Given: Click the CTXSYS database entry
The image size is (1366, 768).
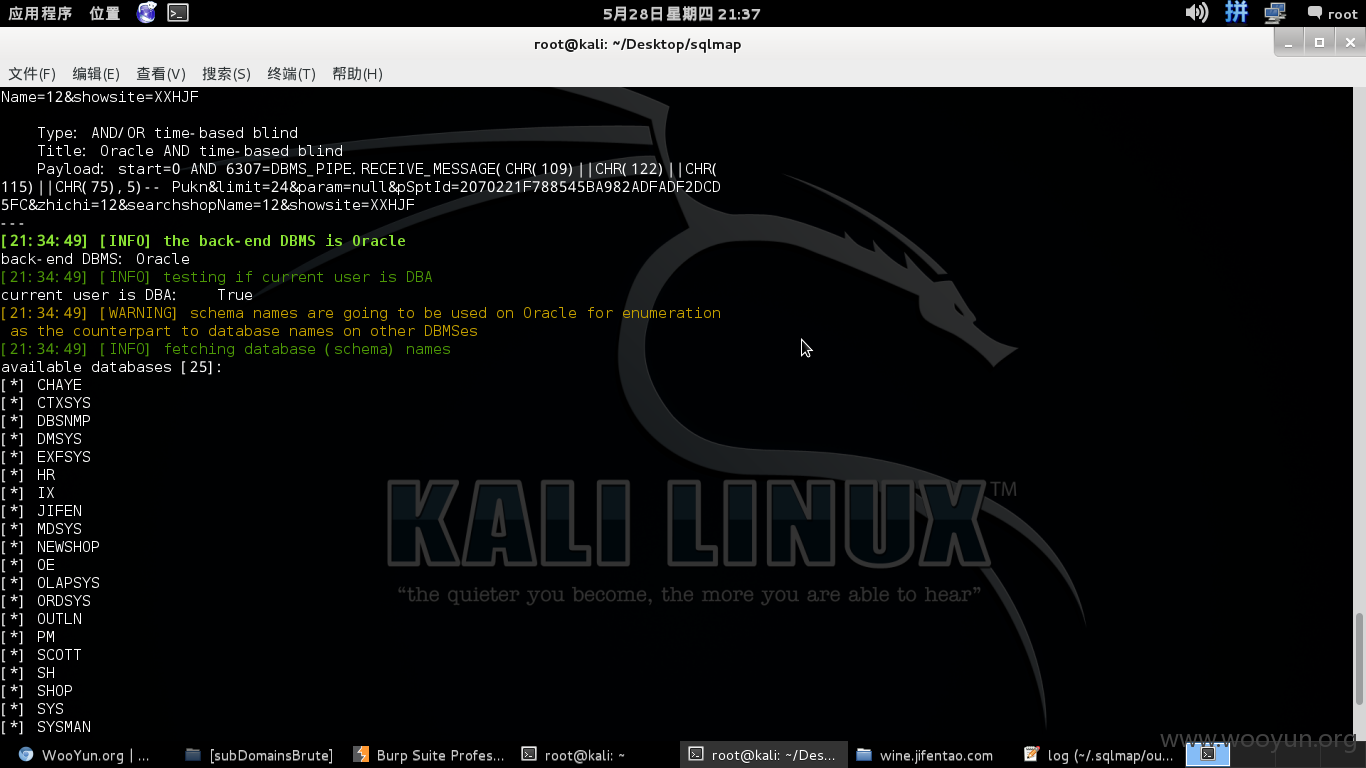Looking at the screenshot, I should (x=45, y=403).
